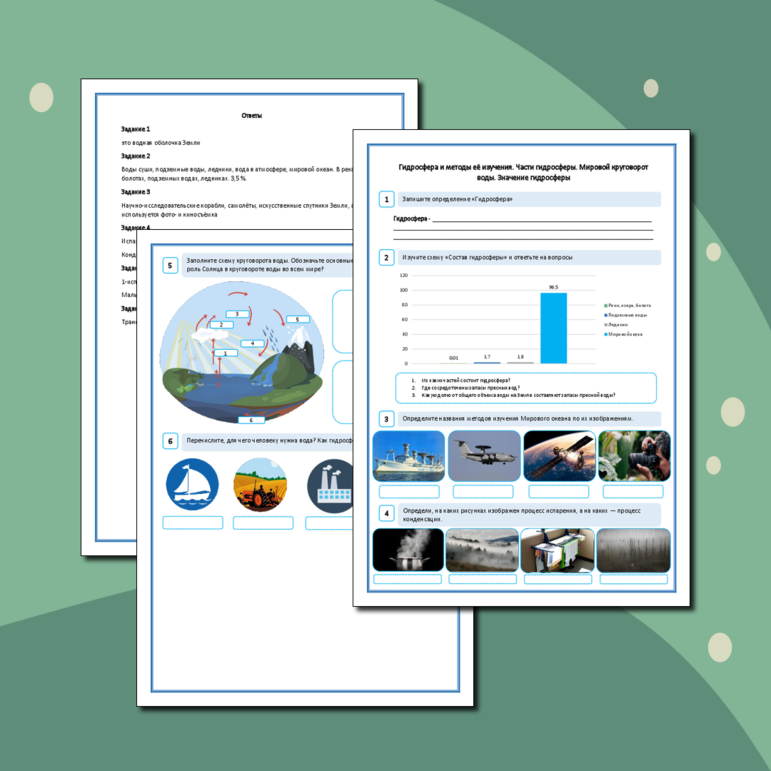Click the sailboat icon in task 6
The image size is (771, 771).
pyautogui.click(x=192, y=485)
